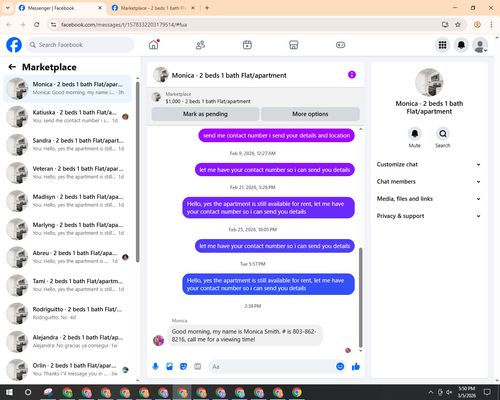The image size is (500, 400).
Task: Open the Friends icon in top navigation
Action: [x=200, y=45]
